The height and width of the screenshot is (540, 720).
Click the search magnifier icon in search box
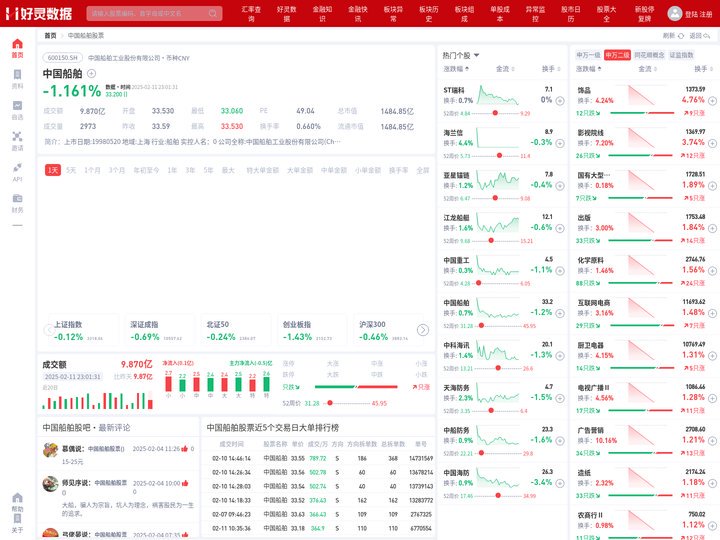coord(213,13)
